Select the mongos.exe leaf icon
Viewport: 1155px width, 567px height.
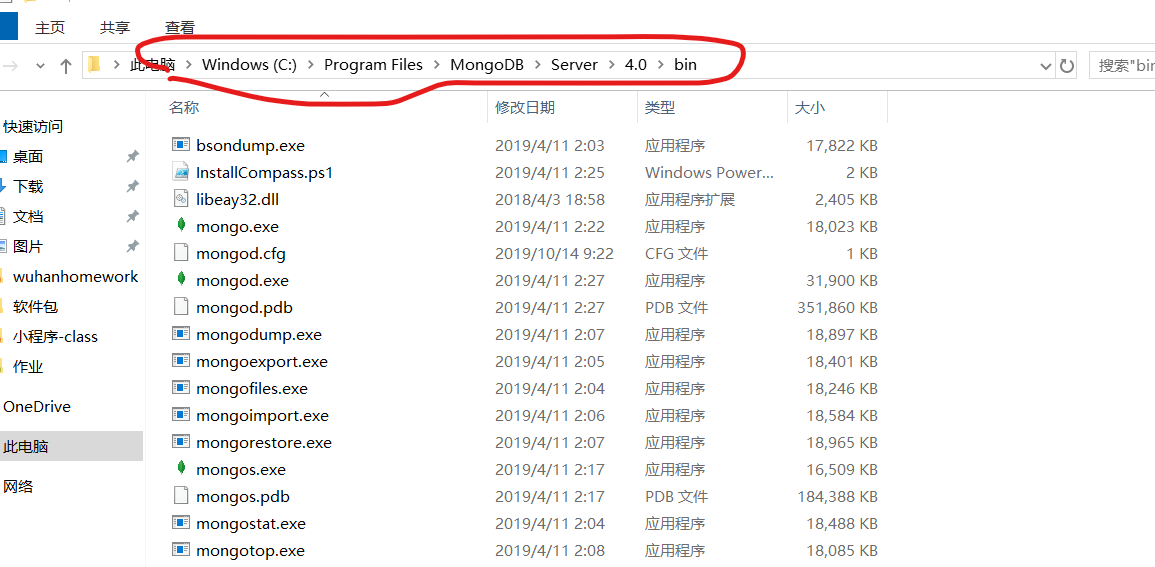[x=180, y=469]
